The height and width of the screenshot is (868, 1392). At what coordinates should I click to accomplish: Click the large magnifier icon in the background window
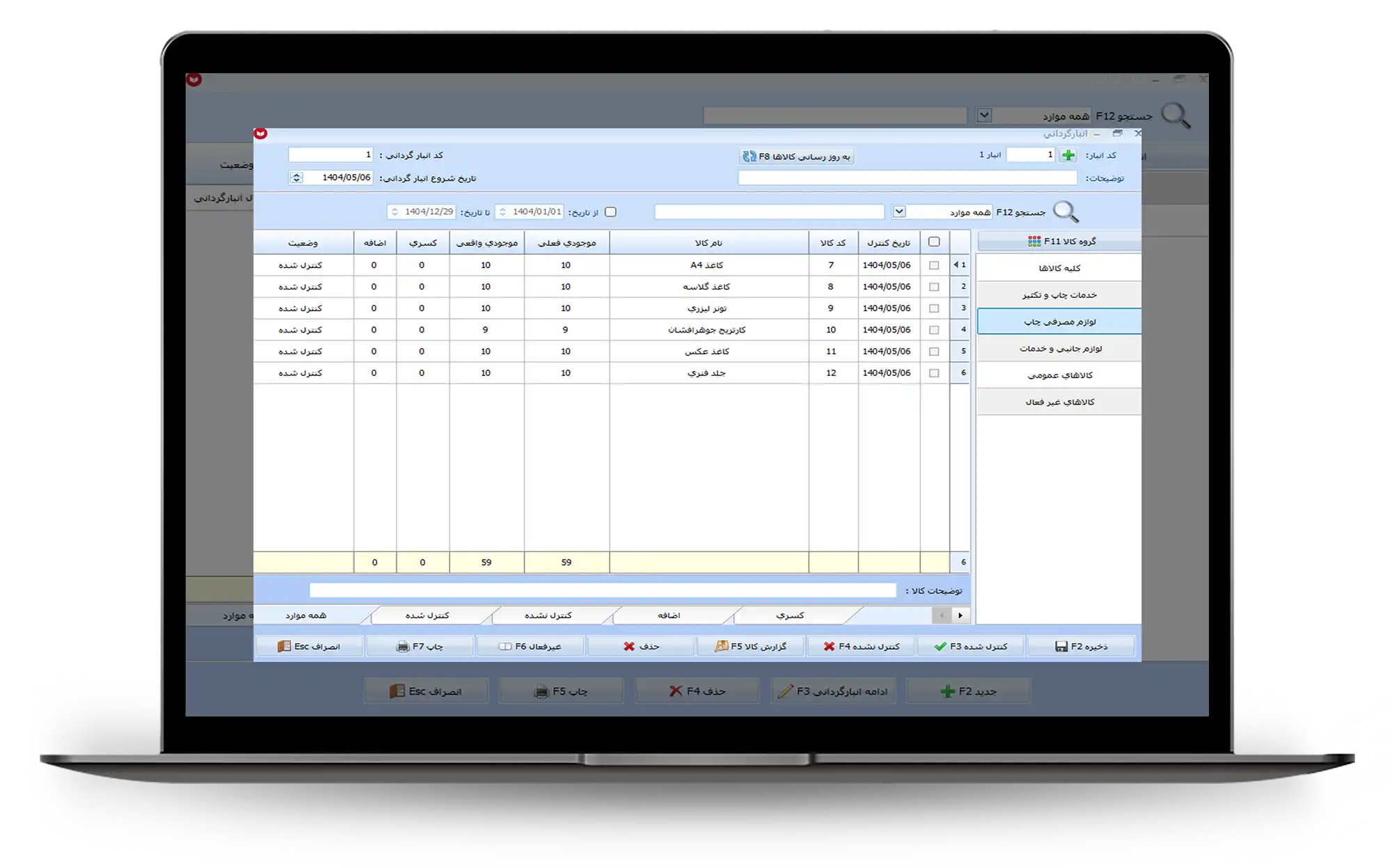click(x=1176, y=116)
